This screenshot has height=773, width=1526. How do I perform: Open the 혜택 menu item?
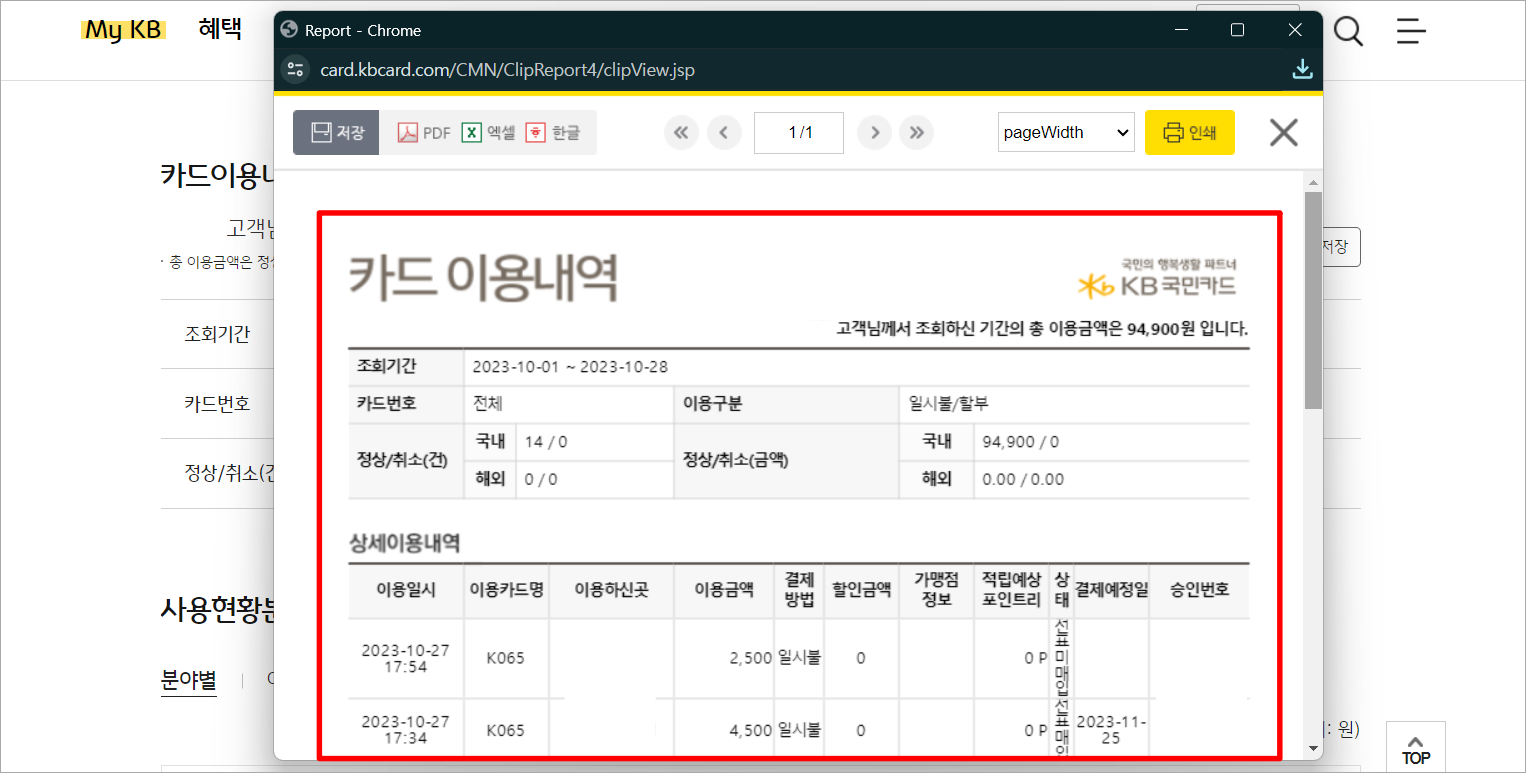point(222,29)
